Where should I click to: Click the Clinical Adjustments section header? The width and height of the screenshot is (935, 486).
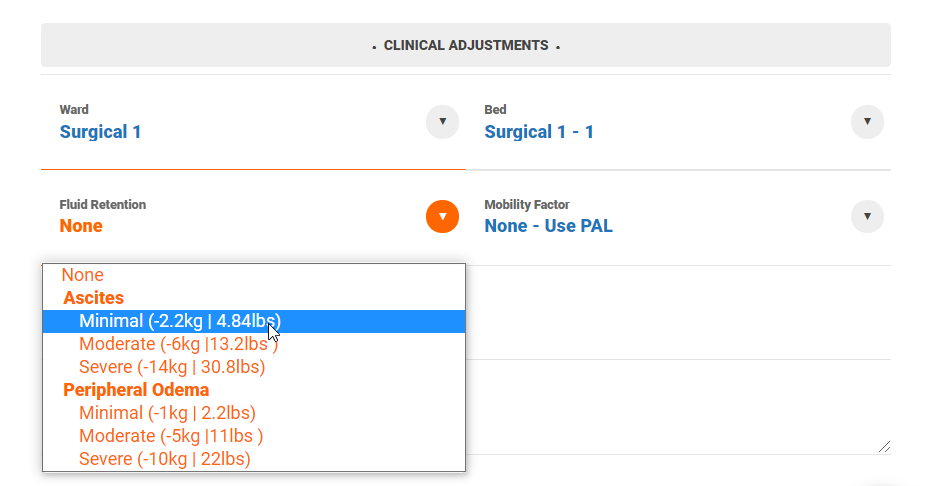pos(465,45)
